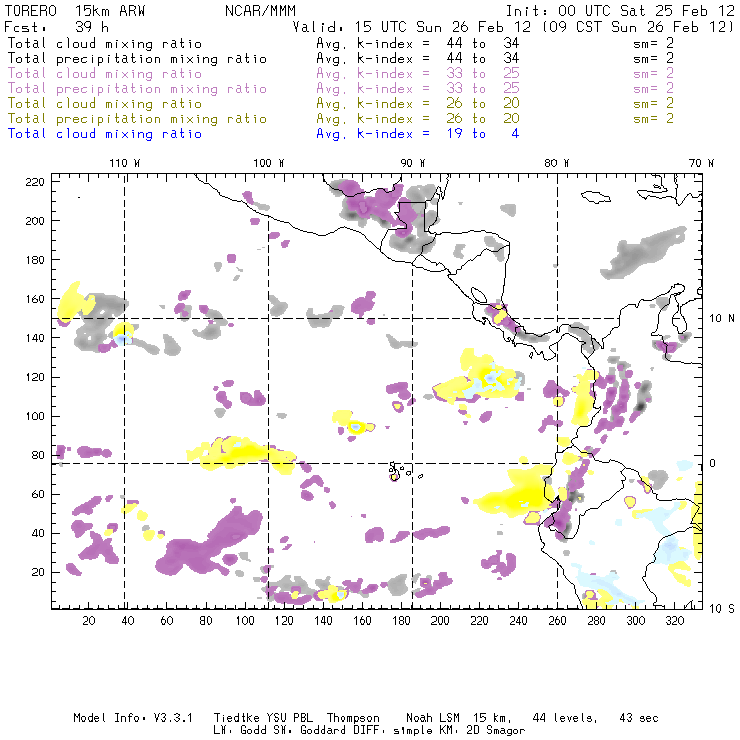The image size is (740, 740).
Task: Select the "Thompson" microphysics footer text
Action: (x=353, y=718)
